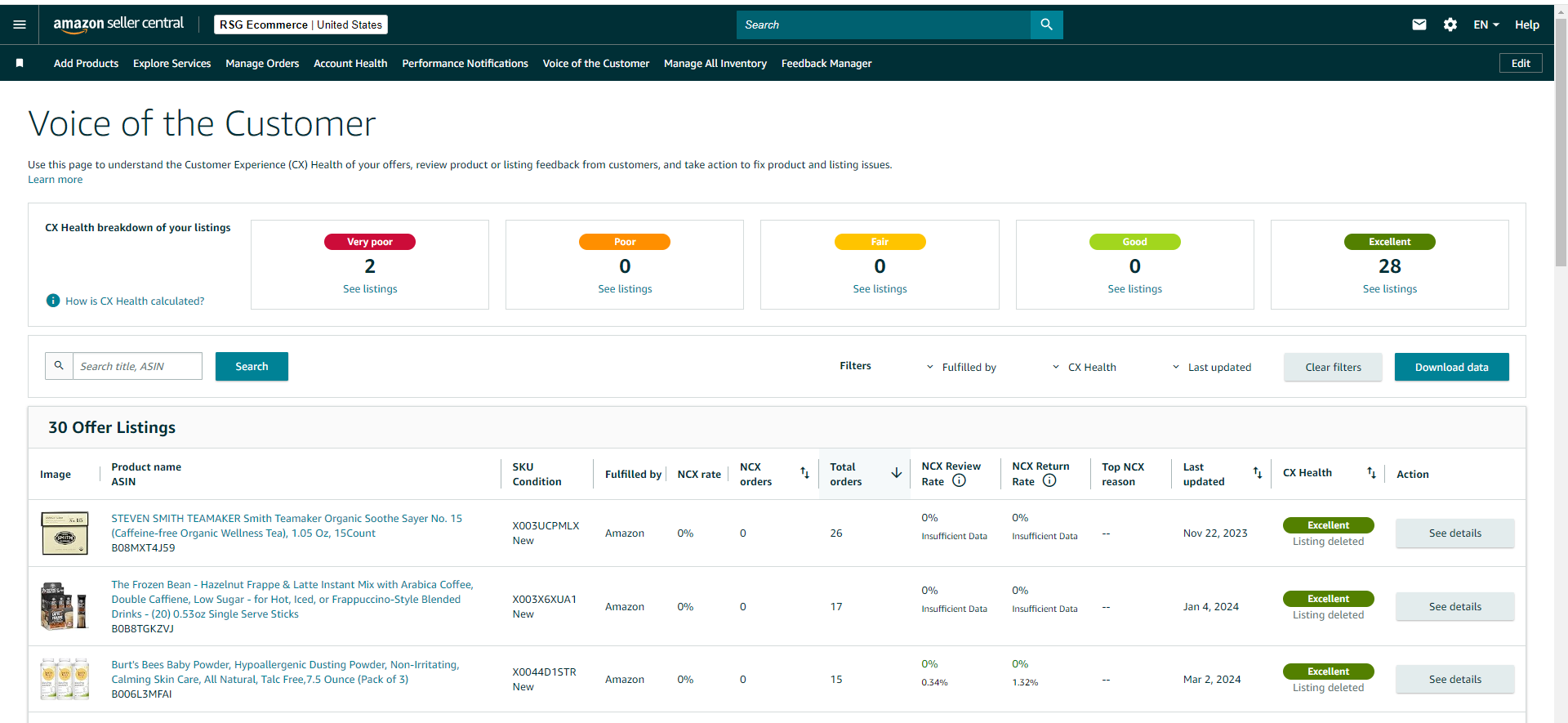Click the bookmark icon in favorites bar

point(20,63)
